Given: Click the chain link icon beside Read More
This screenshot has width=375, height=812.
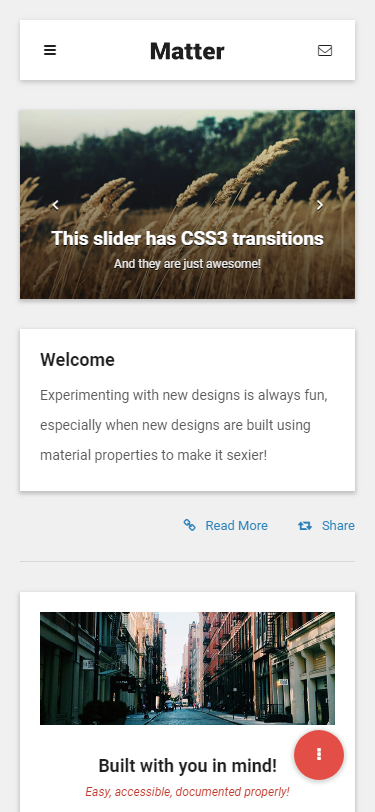Looking at the screenshot, I should click(x=190, y=525).
